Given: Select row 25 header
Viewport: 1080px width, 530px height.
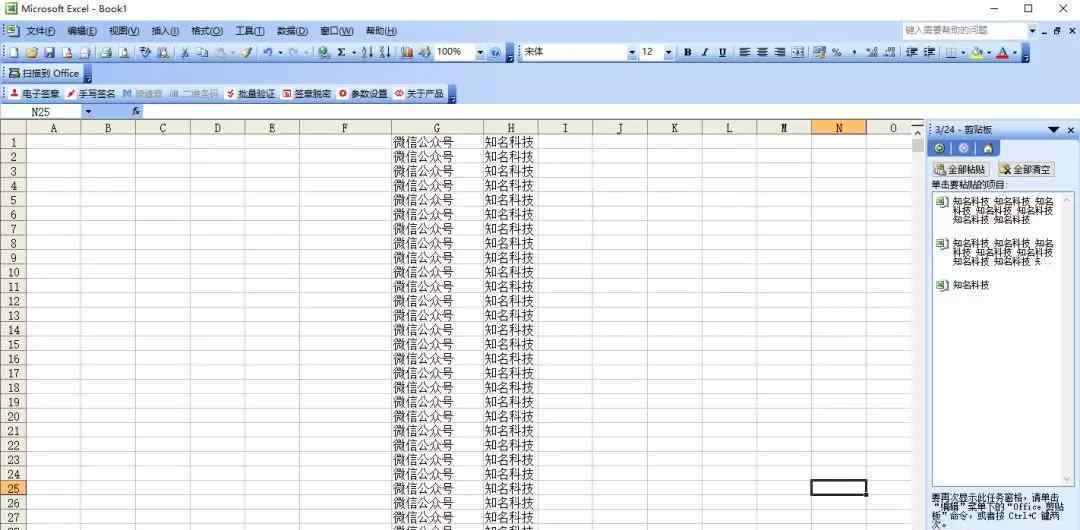Looking at the screenshot, I should tap(13, 488).
